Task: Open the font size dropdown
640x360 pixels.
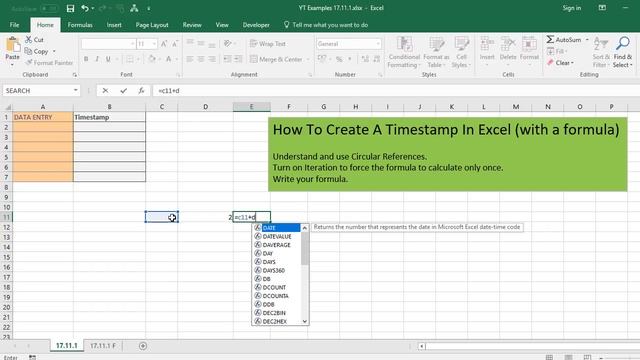Action: [154, 44]
